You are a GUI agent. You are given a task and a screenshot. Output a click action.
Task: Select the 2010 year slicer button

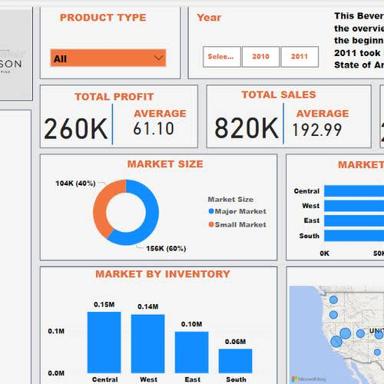coord(260,57)
